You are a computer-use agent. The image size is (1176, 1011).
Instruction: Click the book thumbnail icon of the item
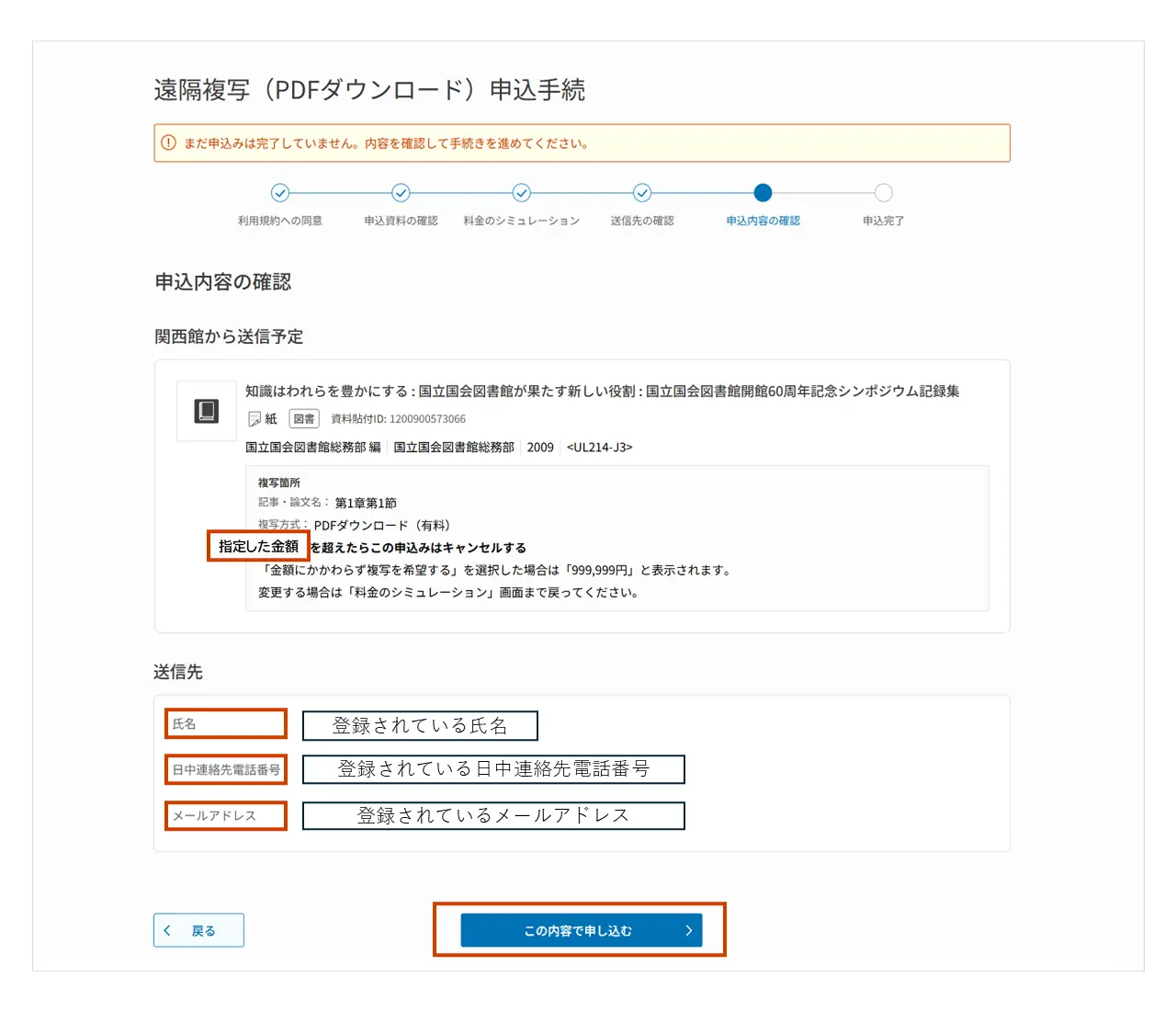point(207,411)
